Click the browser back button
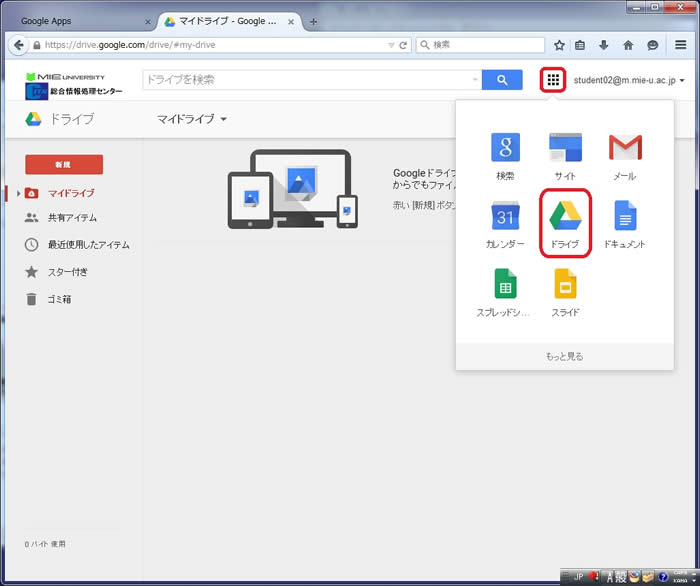This screenshot has height=586, width=700. [x=18, y=45]
